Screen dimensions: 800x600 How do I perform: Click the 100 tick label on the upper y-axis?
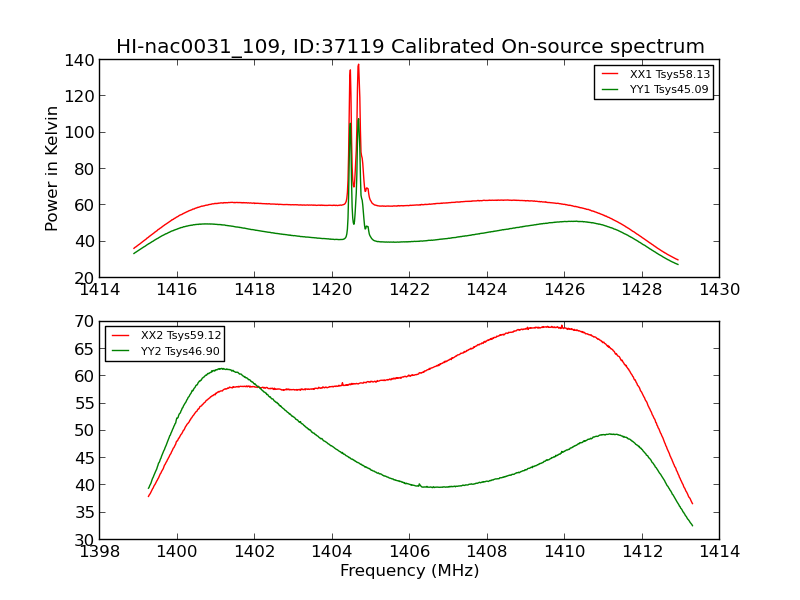(79, 133)
